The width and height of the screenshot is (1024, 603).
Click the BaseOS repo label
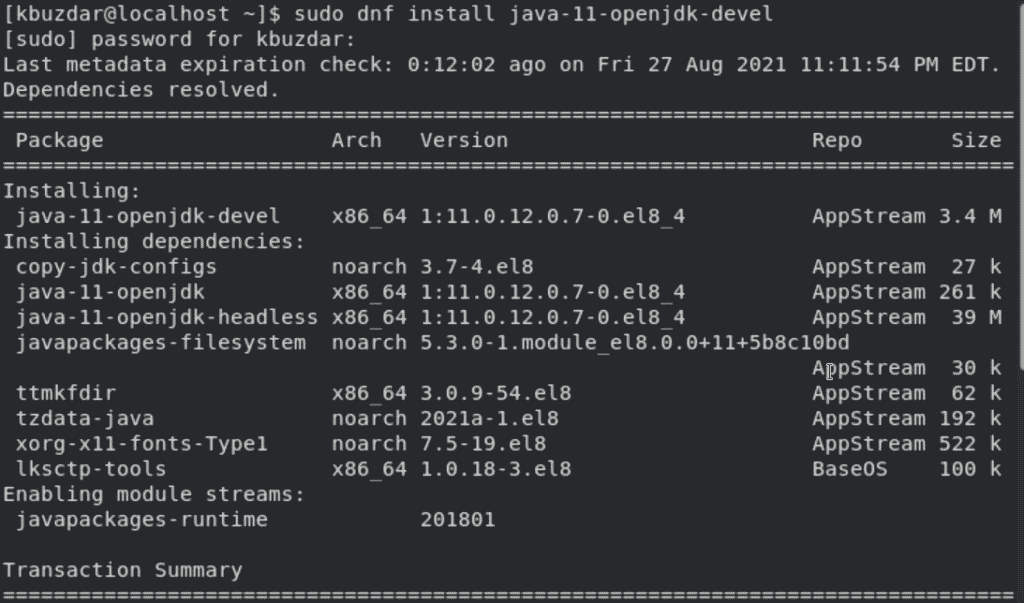[x=849, y=469]
